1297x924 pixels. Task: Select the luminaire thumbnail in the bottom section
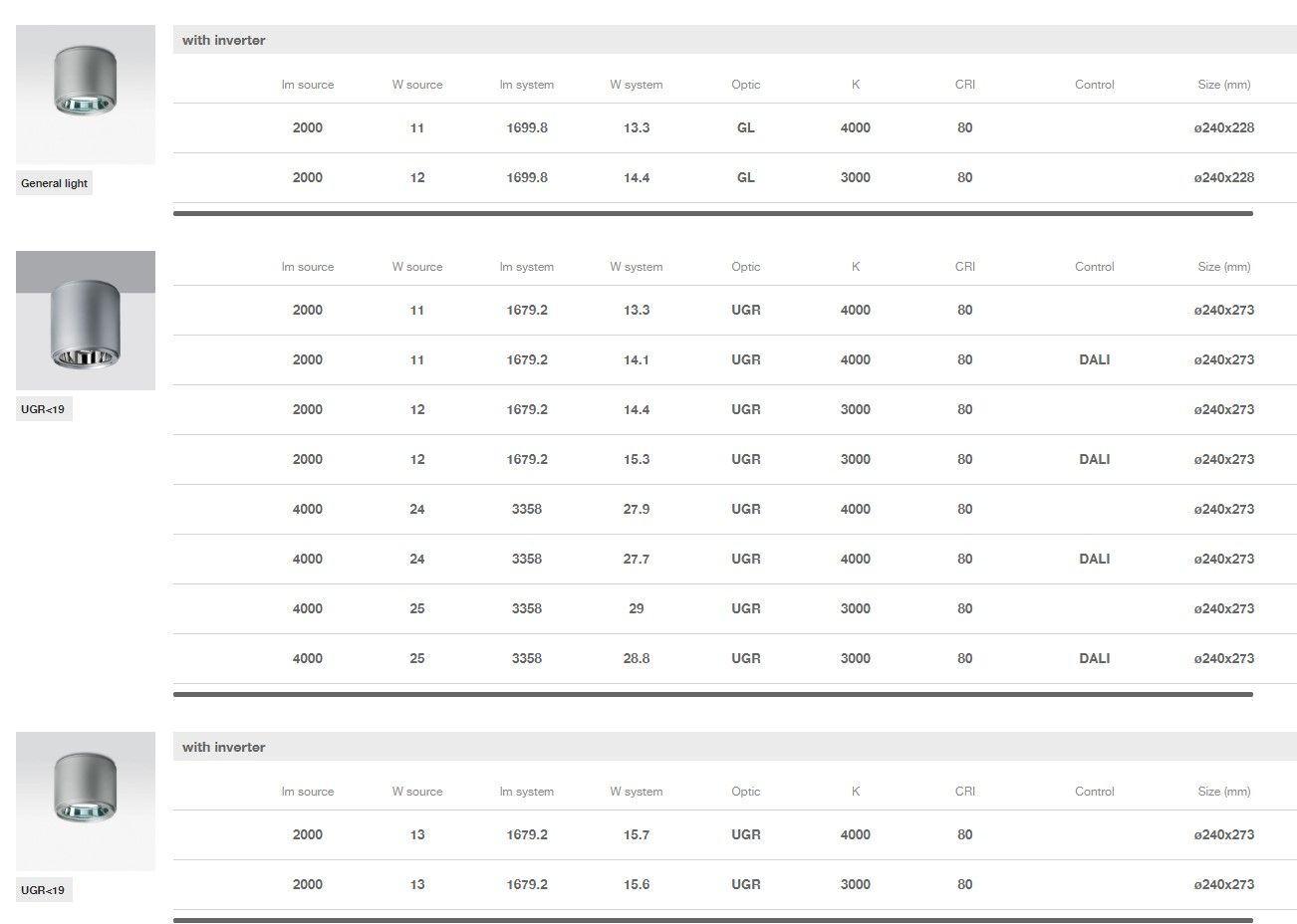tap(86, 802)
